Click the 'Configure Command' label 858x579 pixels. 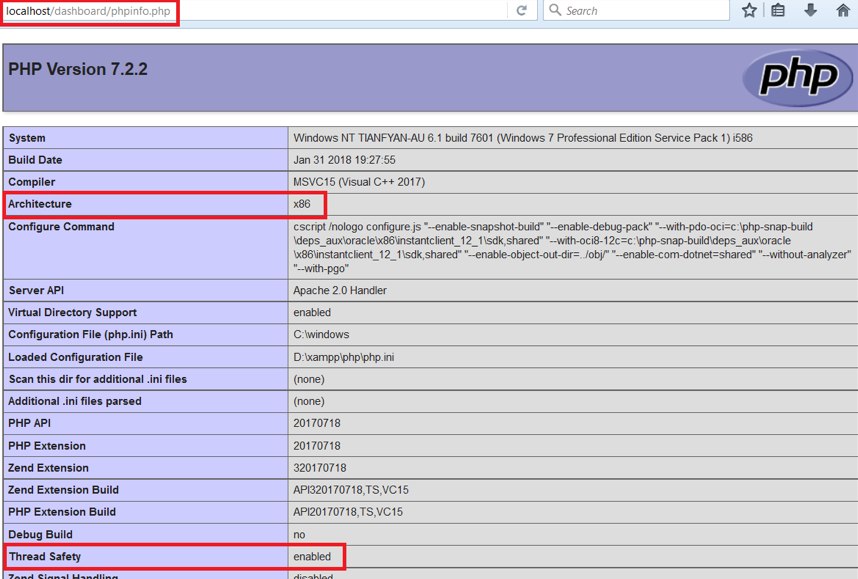[x=61, y=227]
